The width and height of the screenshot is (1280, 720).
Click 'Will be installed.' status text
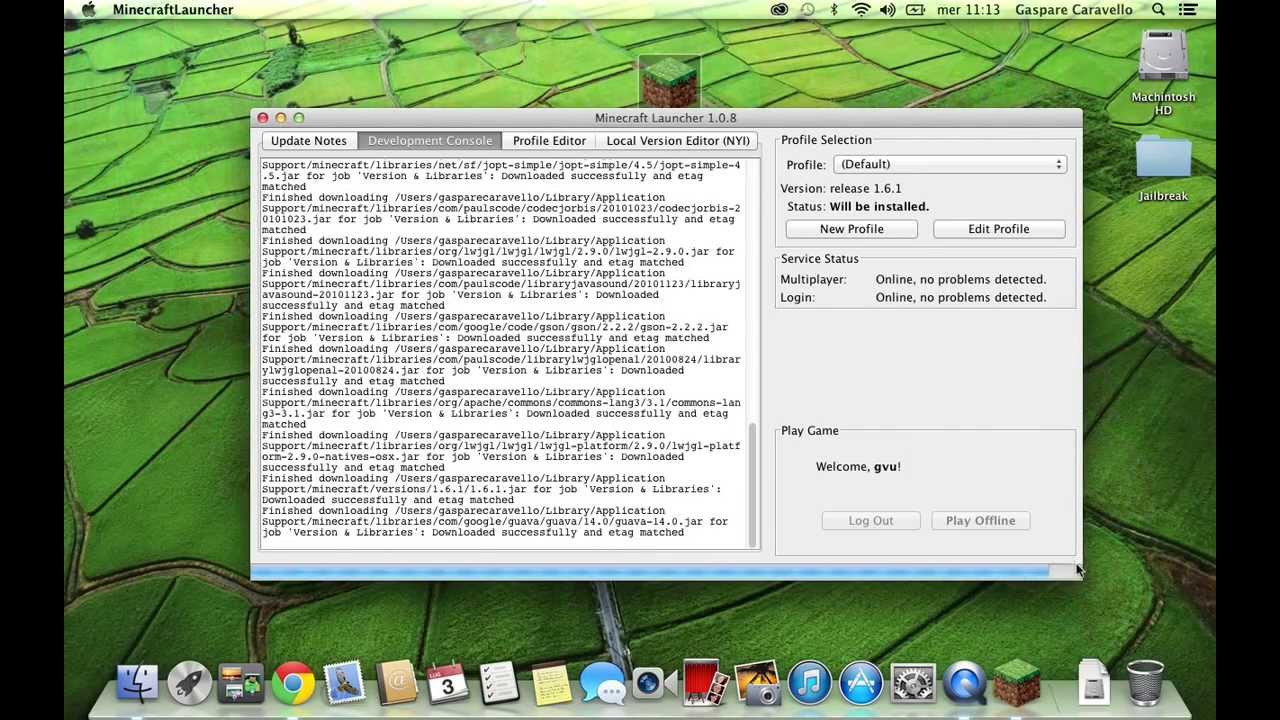pos(879,207)
